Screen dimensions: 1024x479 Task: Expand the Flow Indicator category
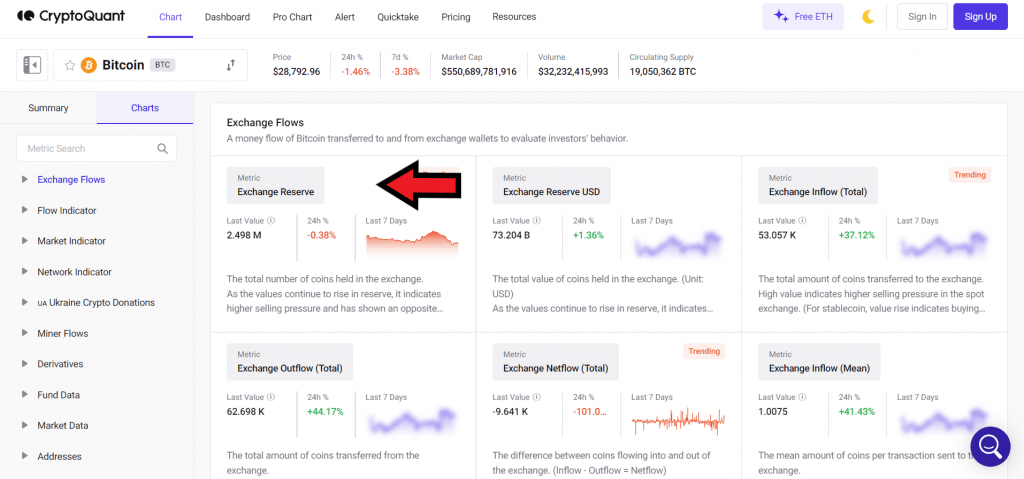pyautogui.click(x=25, y=211)
